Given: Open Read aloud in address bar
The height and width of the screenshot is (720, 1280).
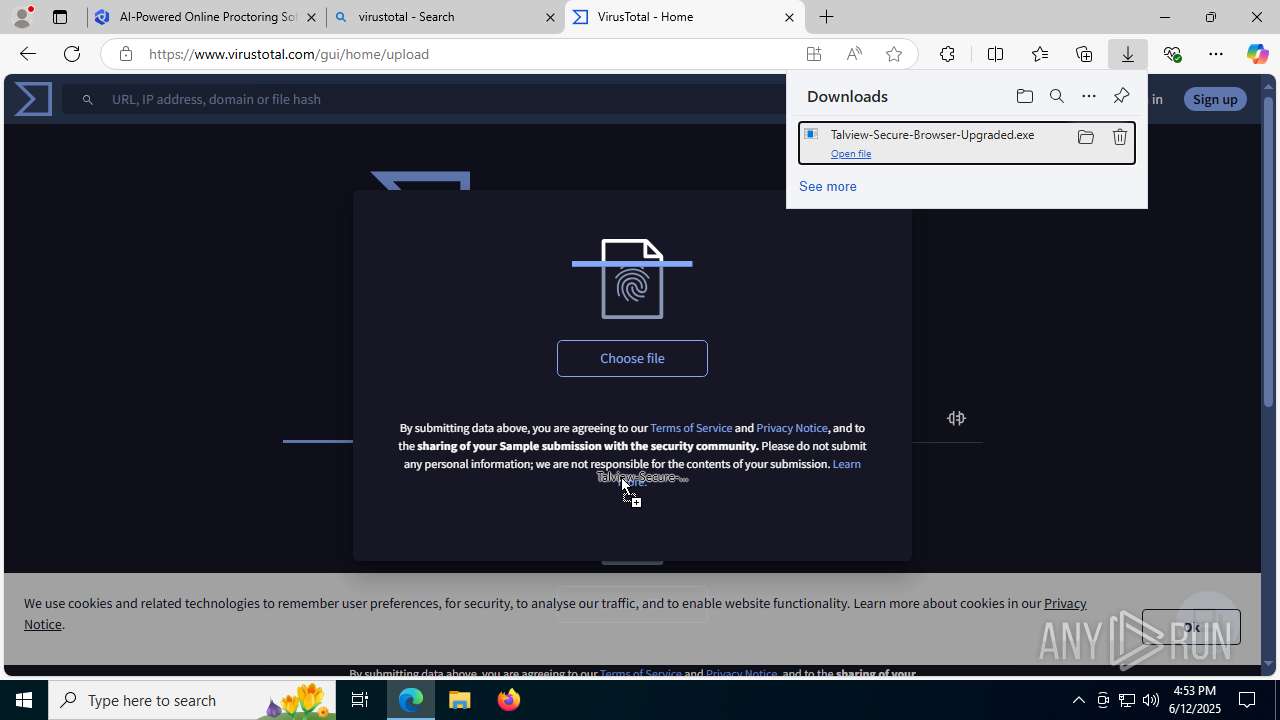Looking at the screenshot, I should [x=854, y=54].
